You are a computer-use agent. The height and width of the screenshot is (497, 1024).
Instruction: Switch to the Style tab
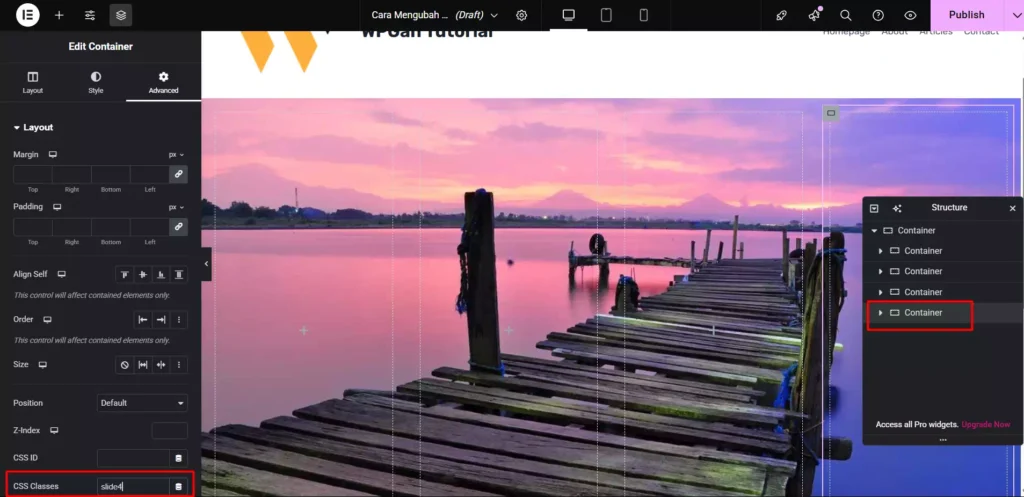tap(96, 82)
